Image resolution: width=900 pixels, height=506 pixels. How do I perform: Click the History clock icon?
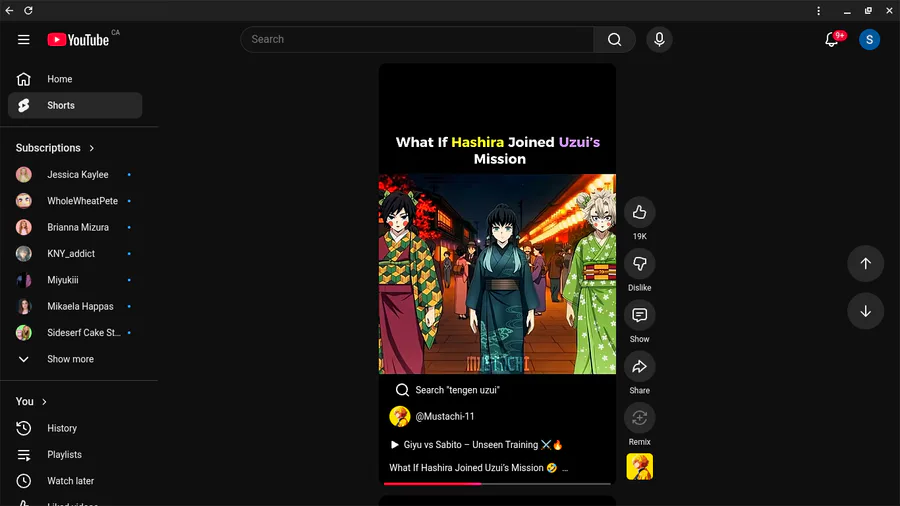pyautogui.click(x=24, y=428)
